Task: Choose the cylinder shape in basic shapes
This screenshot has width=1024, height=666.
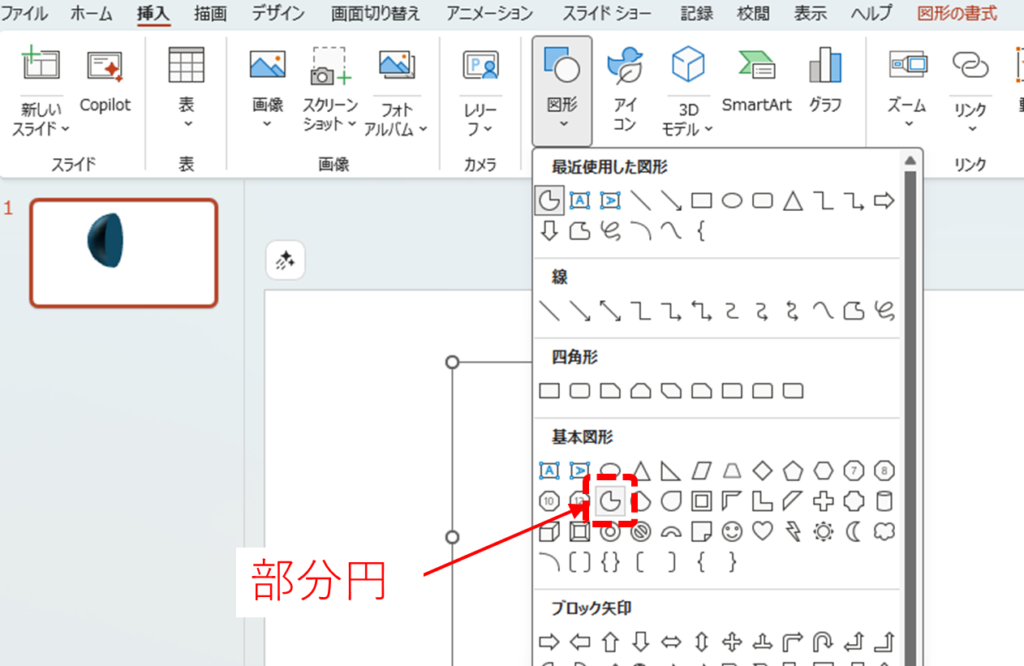Action: click(x=884, y=501)
